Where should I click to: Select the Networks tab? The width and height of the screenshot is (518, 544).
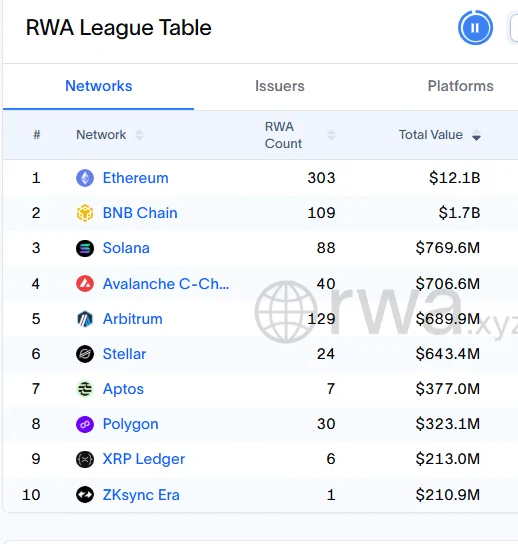(x=99, y=86)
